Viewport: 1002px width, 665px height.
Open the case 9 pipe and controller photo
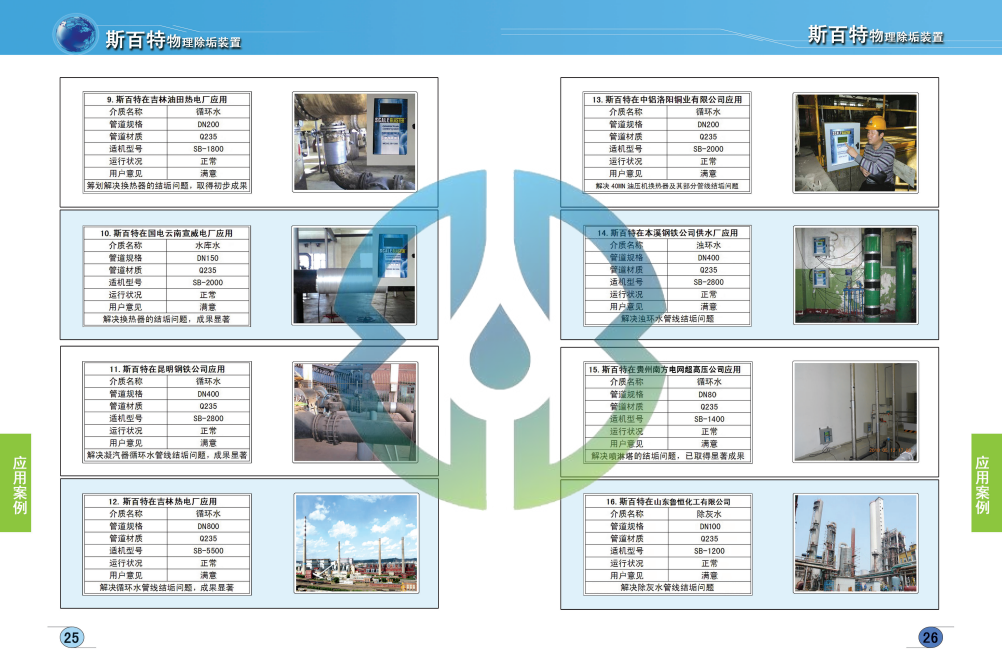(355, 142)
